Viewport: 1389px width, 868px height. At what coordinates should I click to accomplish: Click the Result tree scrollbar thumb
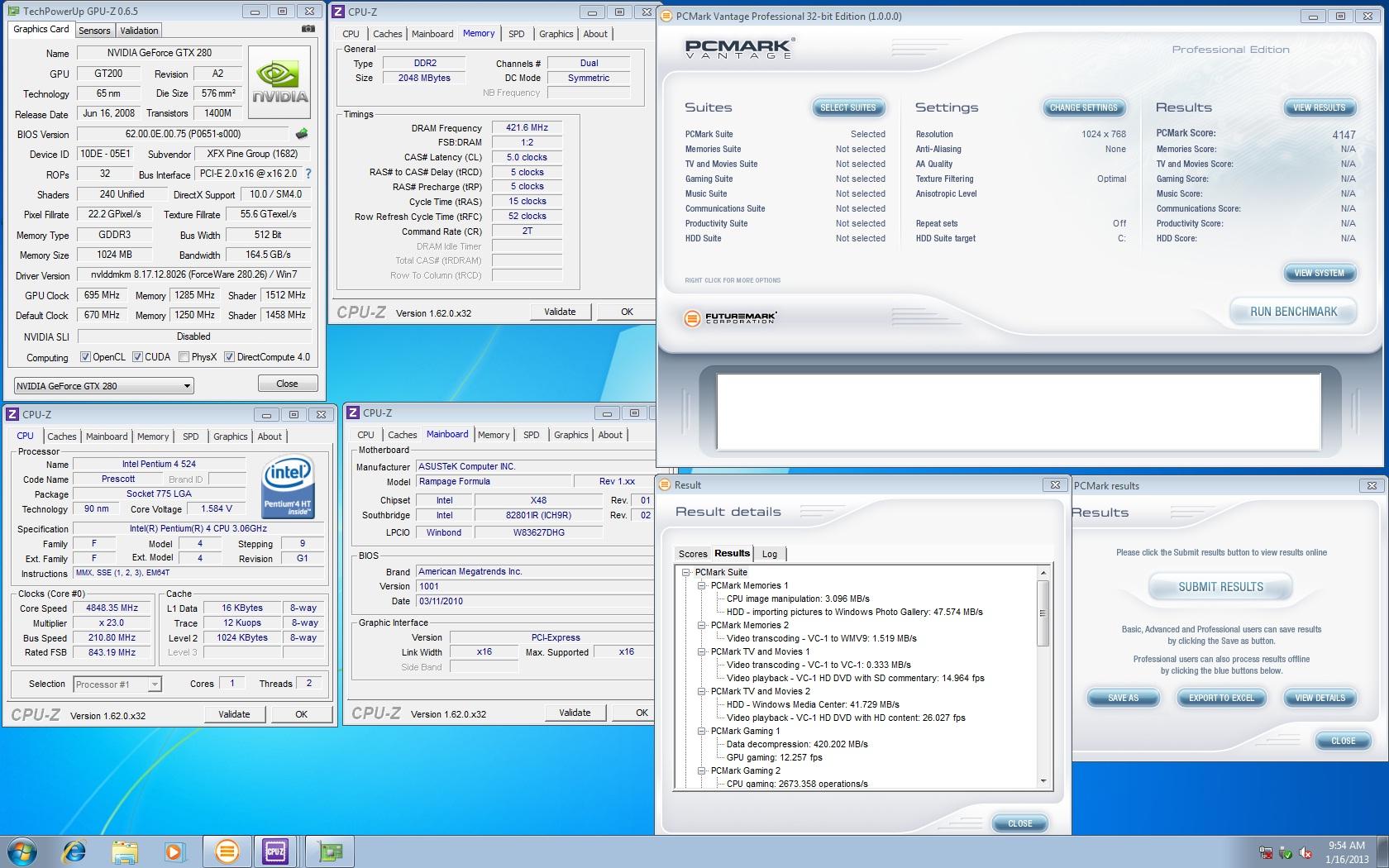[1043, 613]
